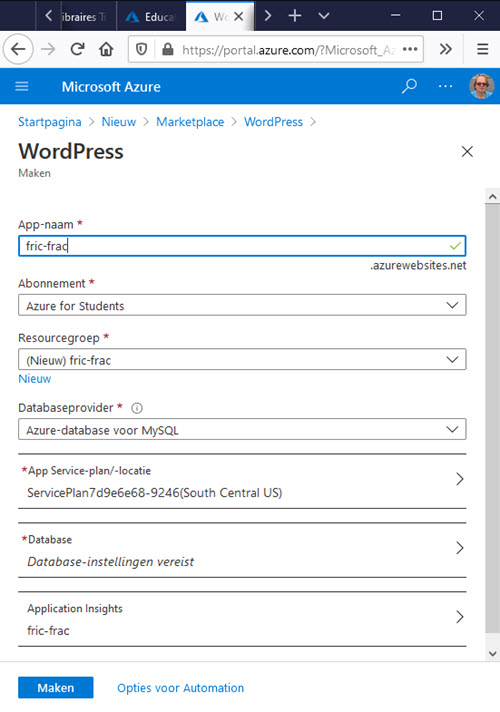Click the Azure search magnifier icon
Screen dimensions: 500x712
pos(409,86)
